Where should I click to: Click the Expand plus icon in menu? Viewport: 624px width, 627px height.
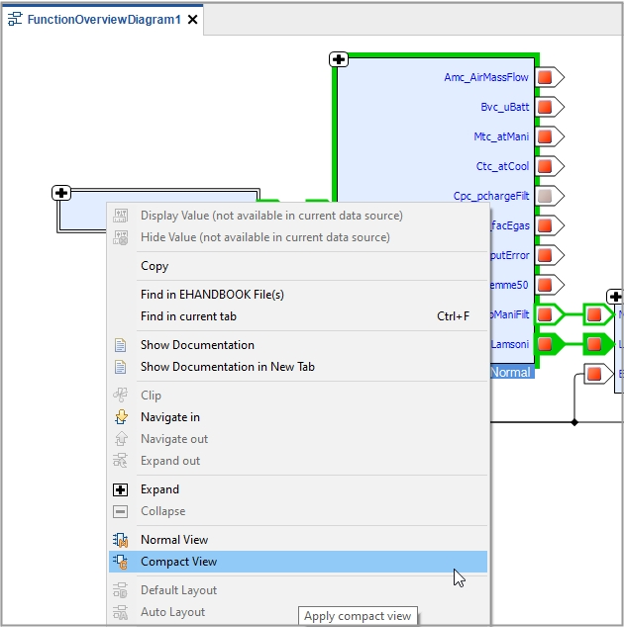120,489
